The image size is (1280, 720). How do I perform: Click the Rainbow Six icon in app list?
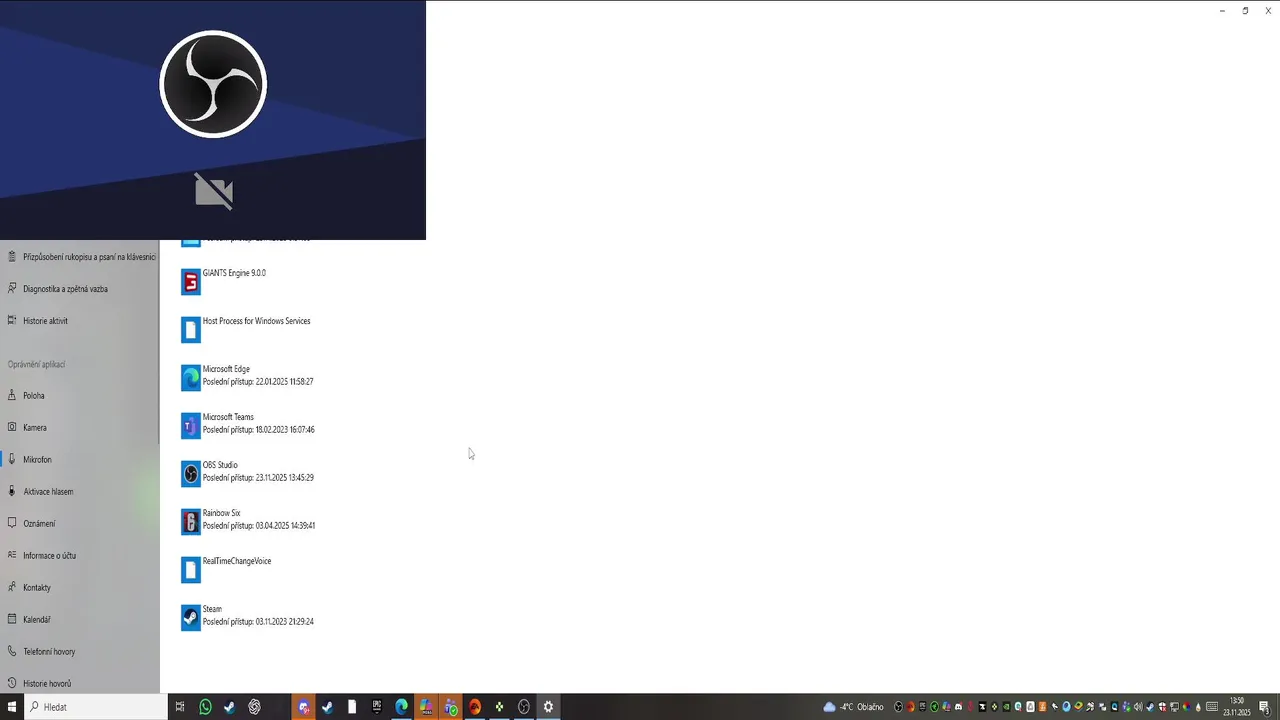(x=190, y=522)
